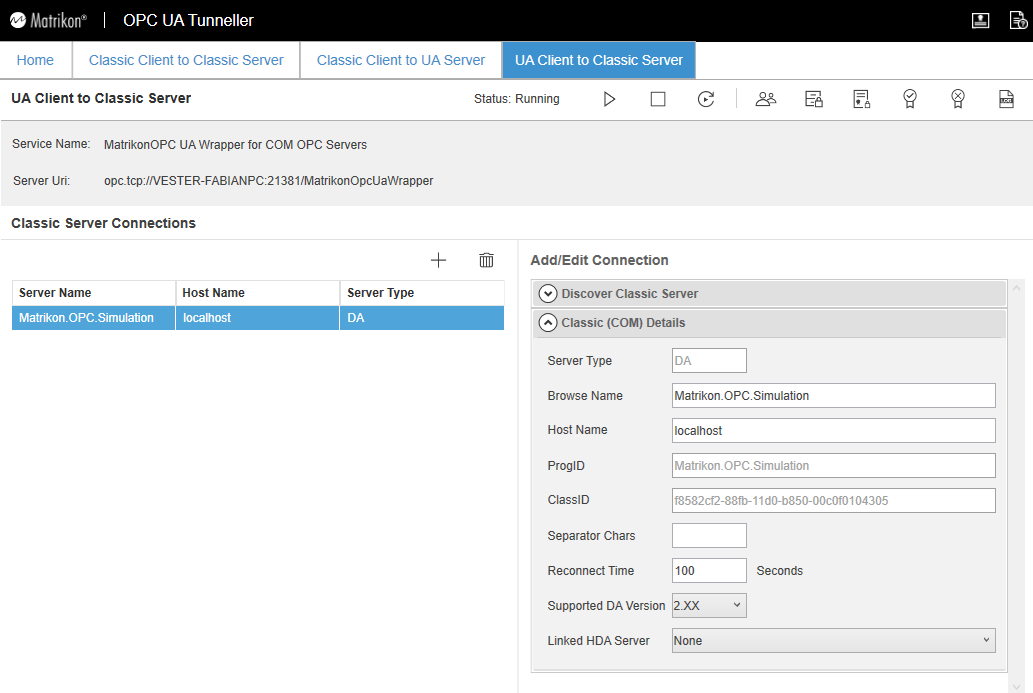Click scrollbar up arrow in edit panel
This screenshot has width=1033, height=693.
[1017, 288]
